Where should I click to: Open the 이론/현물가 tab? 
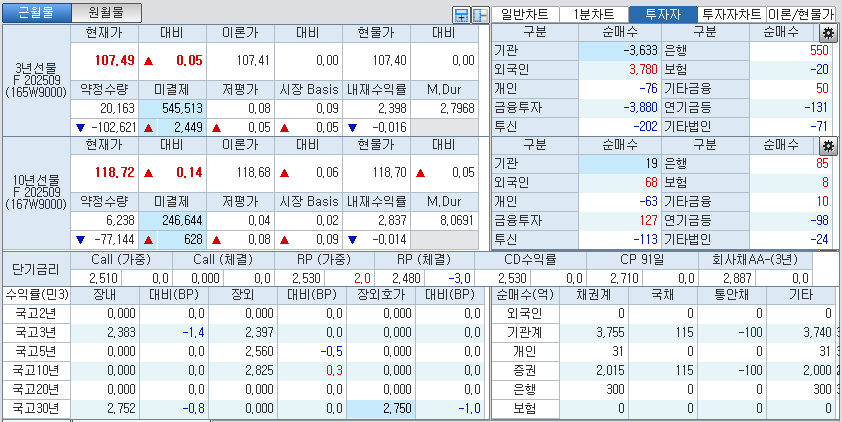(x=801, y=14)
